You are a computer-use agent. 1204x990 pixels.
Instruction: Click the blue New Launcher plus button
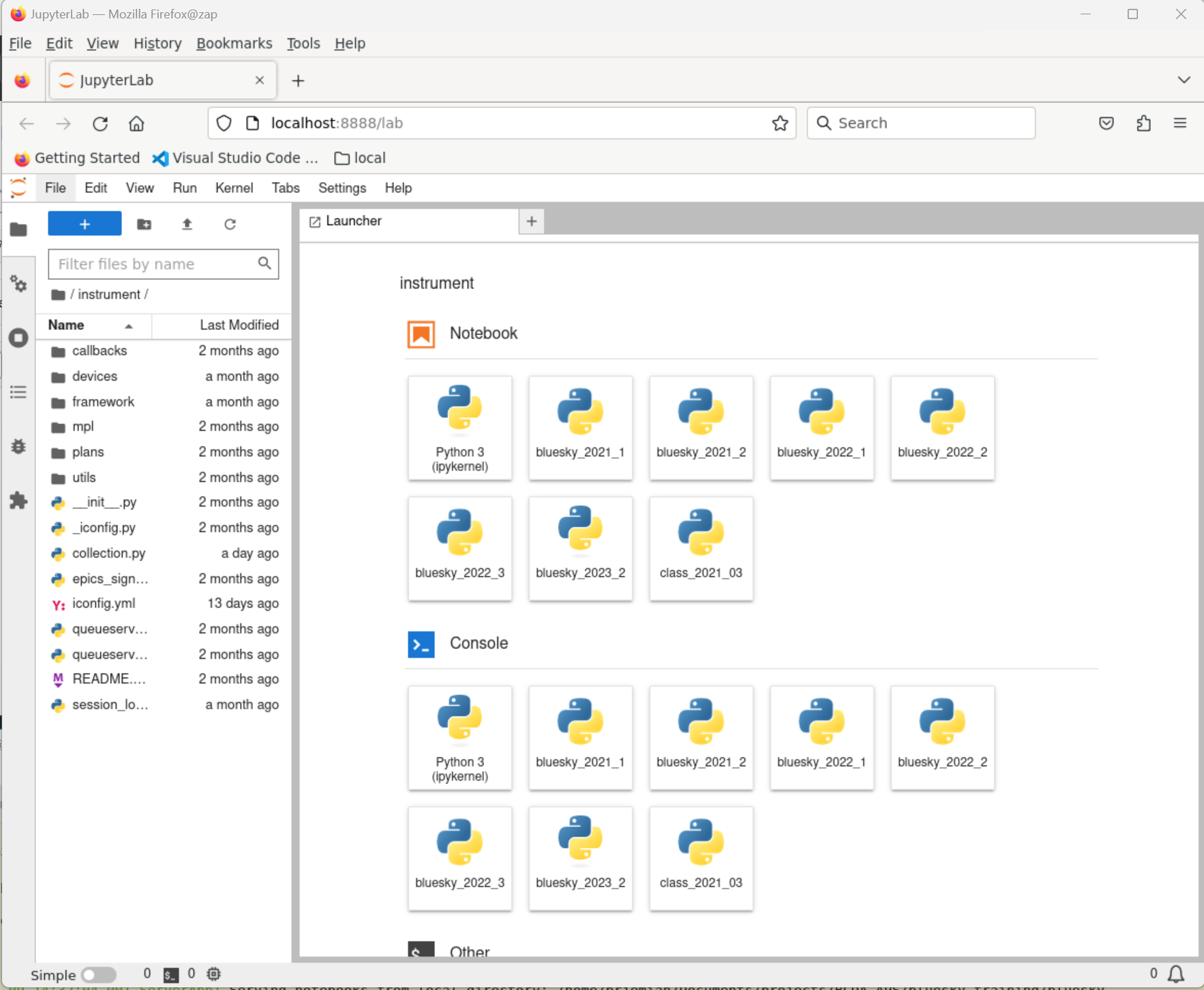tap(85, 224)
